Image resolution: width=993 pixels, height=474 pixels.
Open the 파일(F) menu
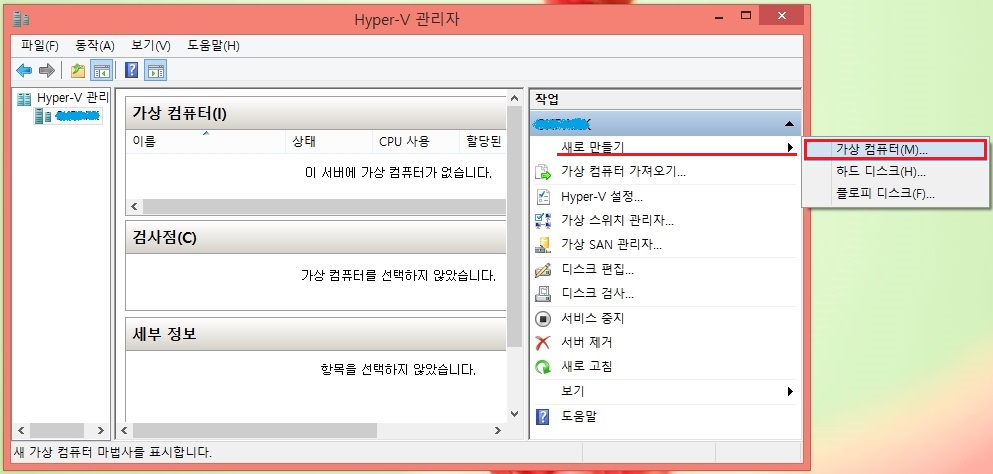(40, 46)
